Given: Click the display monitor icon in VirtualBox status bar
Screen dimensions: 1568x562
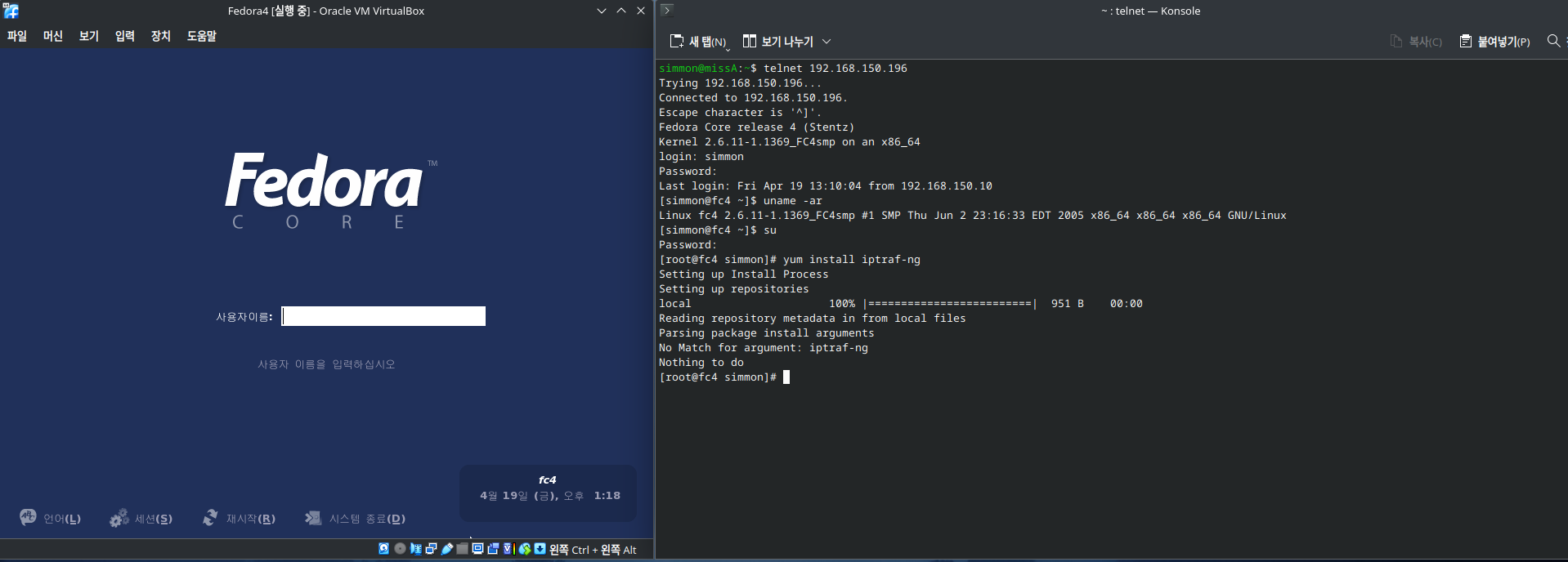Looking at the screenshot, I should pos(477,549).
